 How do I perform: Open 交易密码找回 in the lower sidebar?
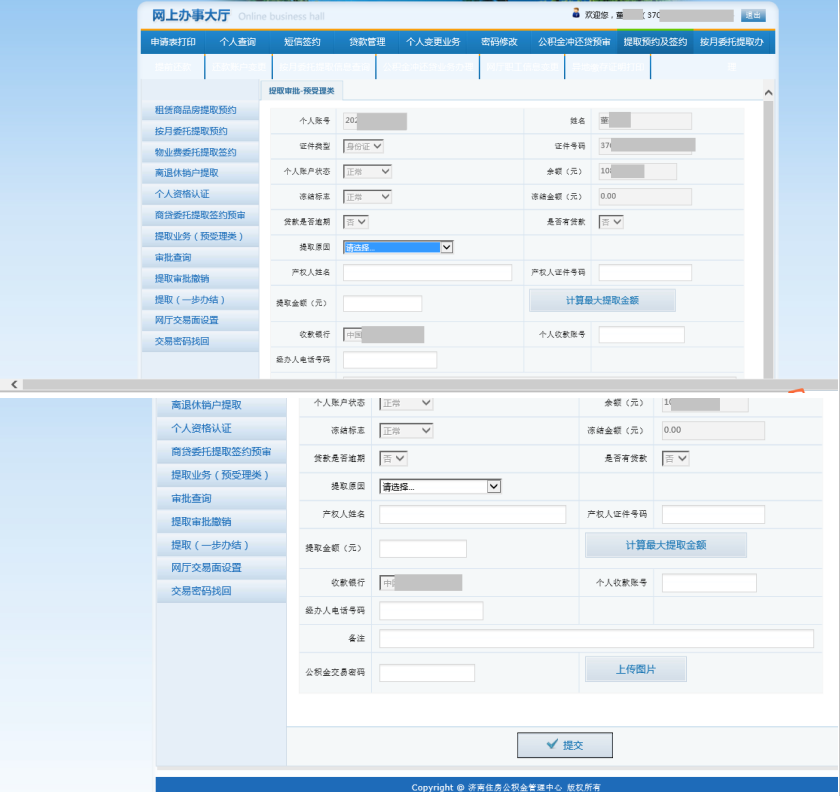pyautogui.click(x=221, y=591)
